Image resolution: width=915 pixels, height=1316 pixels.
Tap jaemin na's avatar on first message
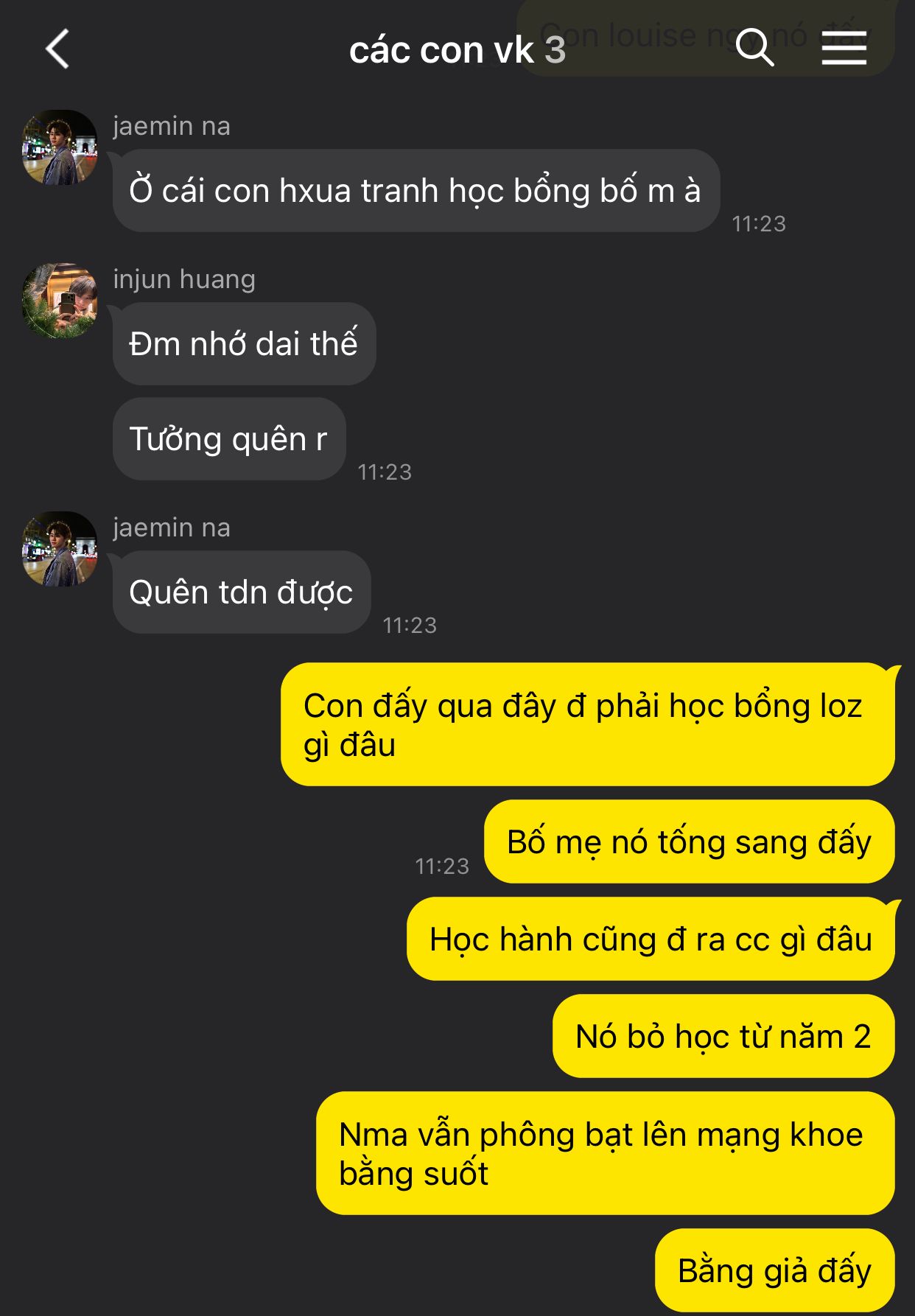[x=60, y=147]
